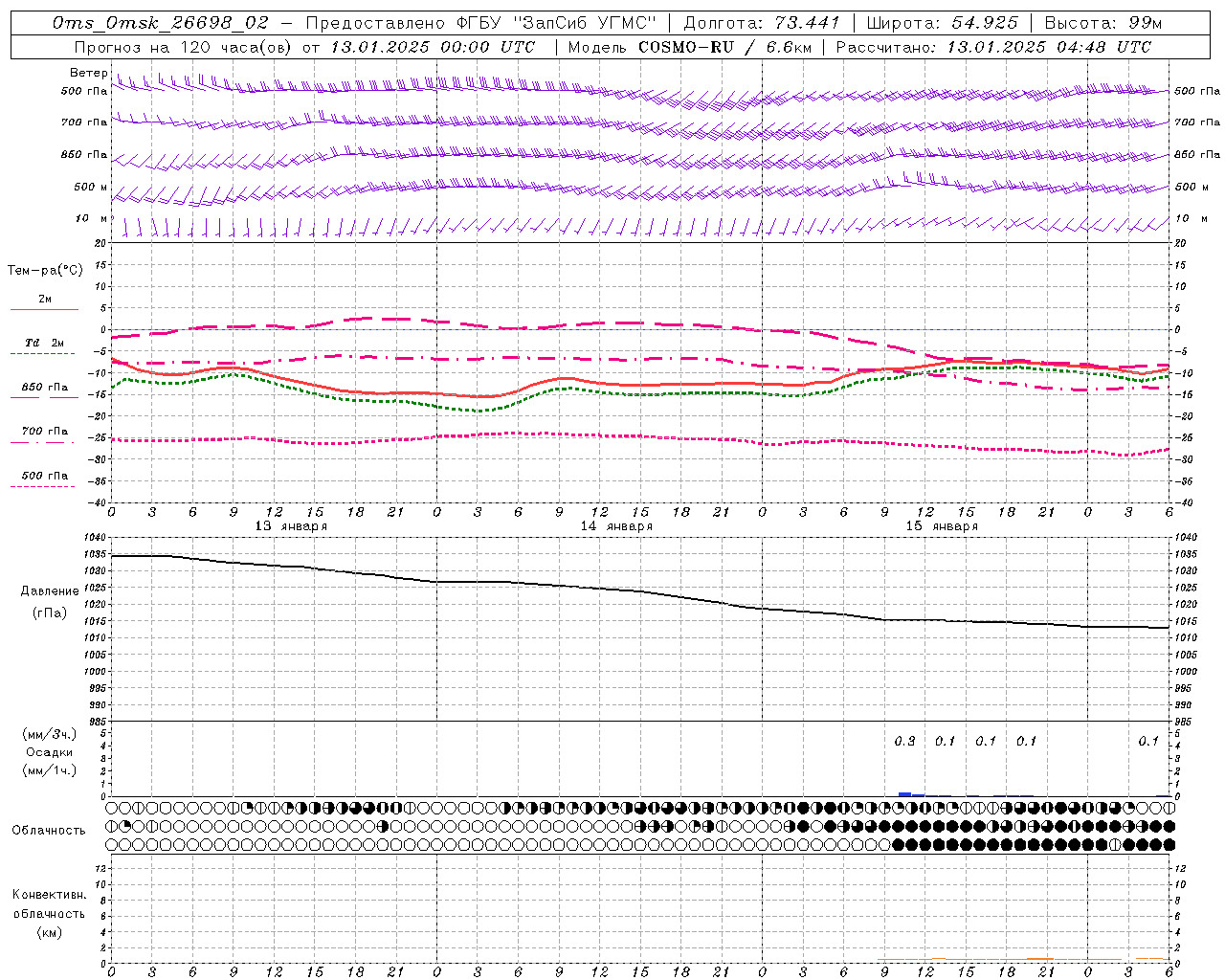Click the (мм/1ч.) precipitation unit label
This screenshot has width=1225, height=980.
point(50,770)
